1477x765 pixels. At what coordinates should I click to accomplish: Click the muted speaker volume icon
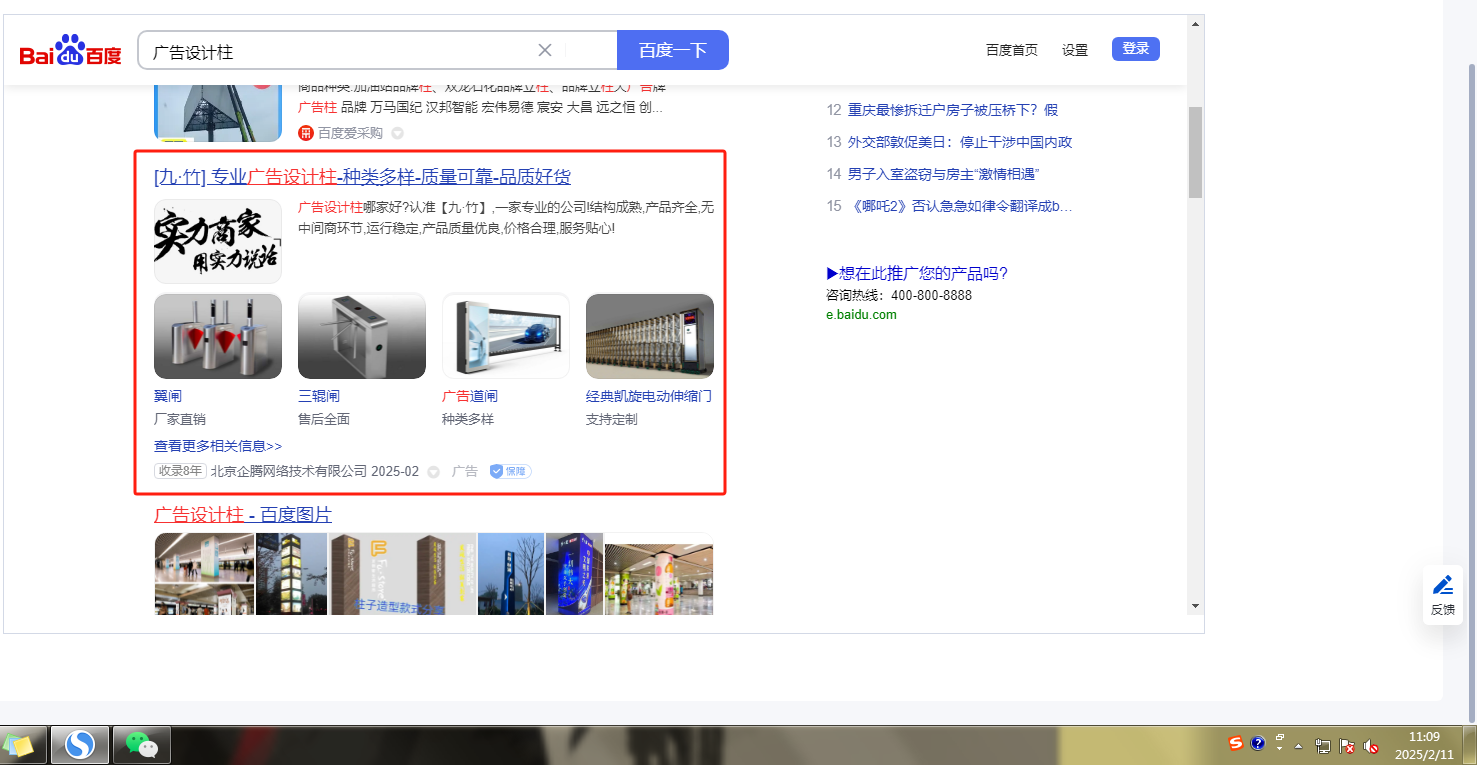point(1371,746)
